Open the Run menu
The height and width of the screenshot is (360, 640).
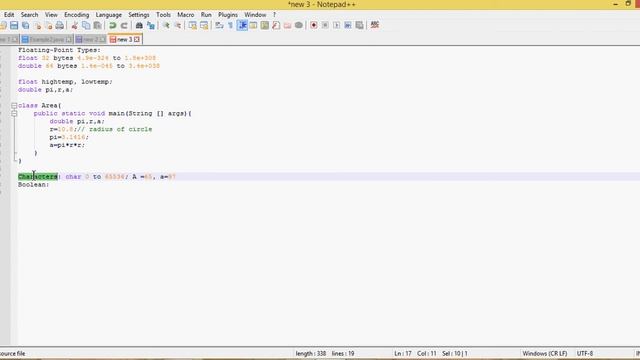pyautogui.click(x=206, y=15)
